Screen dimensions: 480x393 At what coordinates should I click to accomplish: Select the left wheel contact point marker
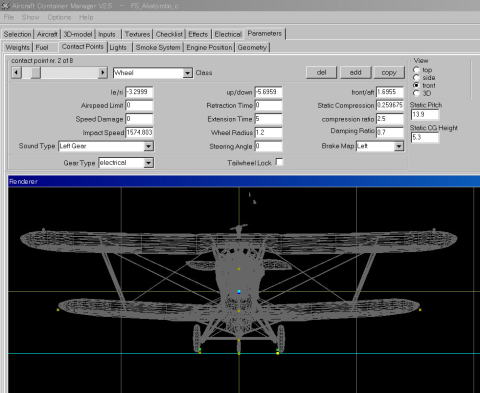[x=200, y=352]
